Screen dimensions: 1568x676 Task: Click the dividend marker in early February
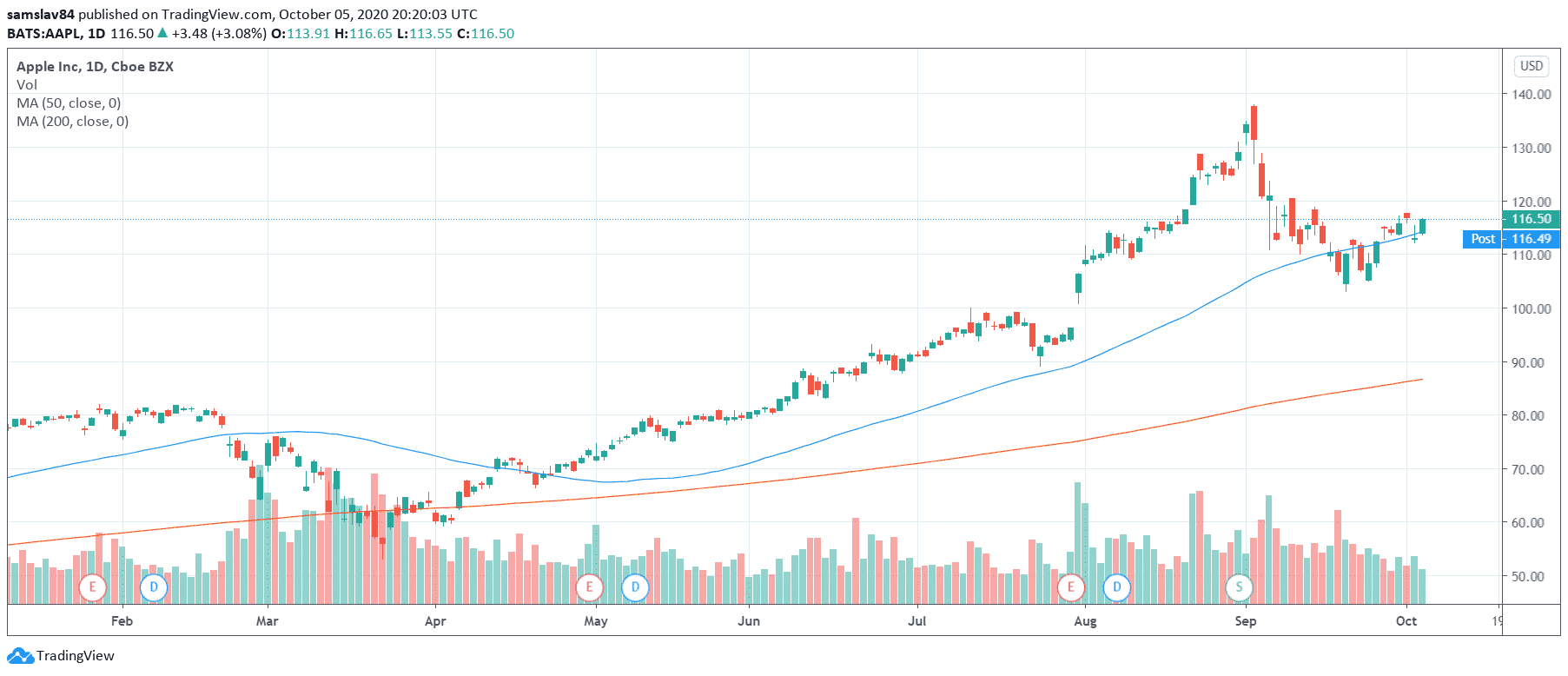154,587
